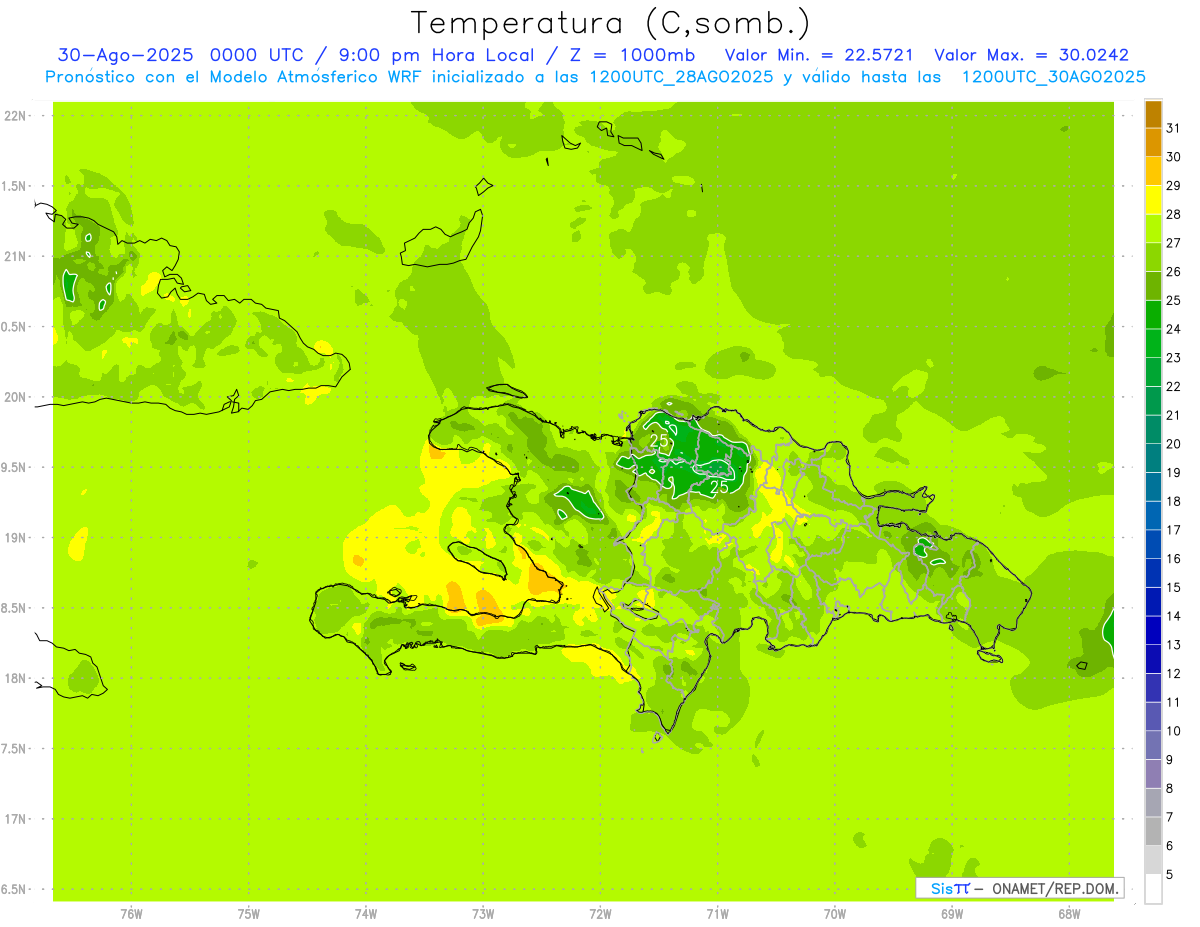Click the legend swatch between 29 and 30
This screenshot has height=927, width=1200.
click(x=1153, y=172)
